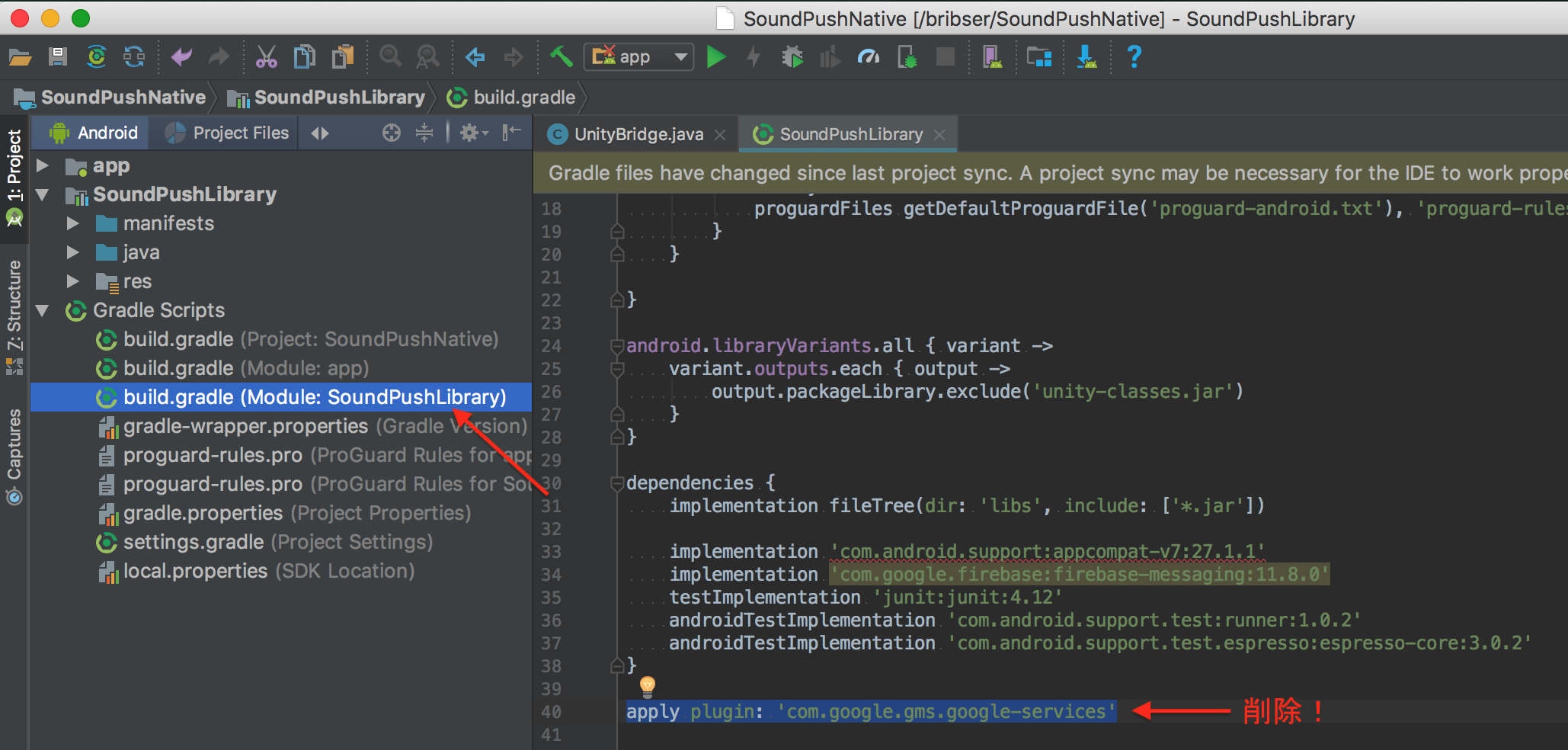Expand the manifests folder
The width and height of the screenshot is (1568, 750).
(x=73, y=224)
